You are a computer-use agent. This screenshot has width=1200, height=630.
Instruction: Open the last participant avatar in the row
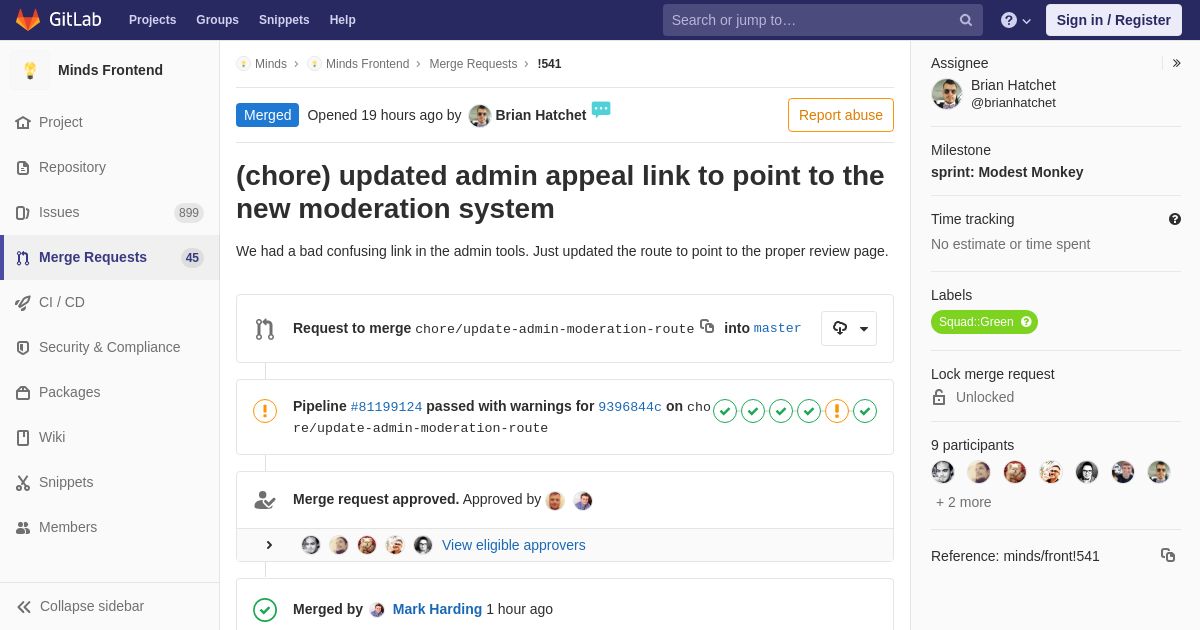[1159, 472]
